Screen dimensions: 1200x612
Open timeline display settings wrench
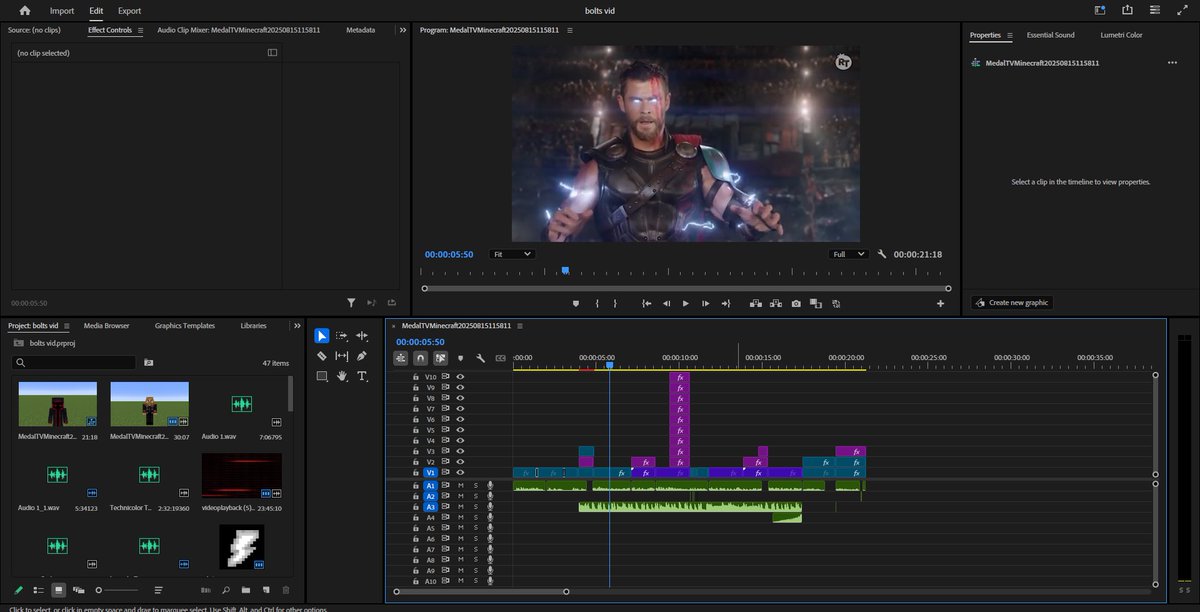coord(480,357)
